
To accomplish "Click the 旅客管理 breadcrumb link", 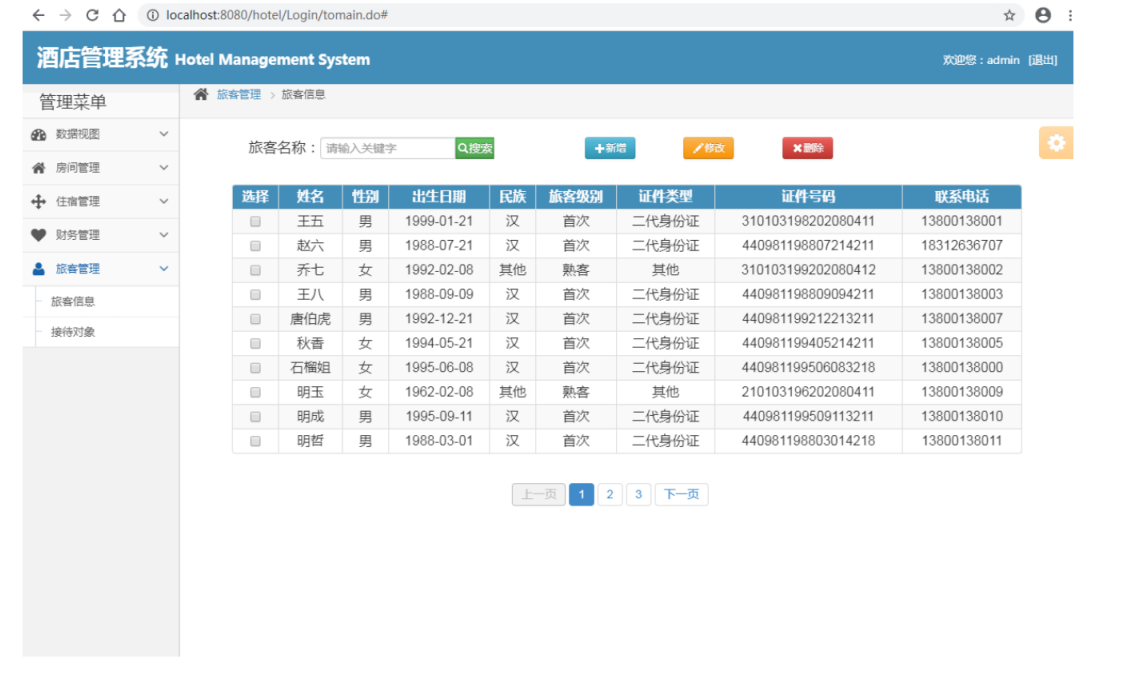I will point(239,94).
